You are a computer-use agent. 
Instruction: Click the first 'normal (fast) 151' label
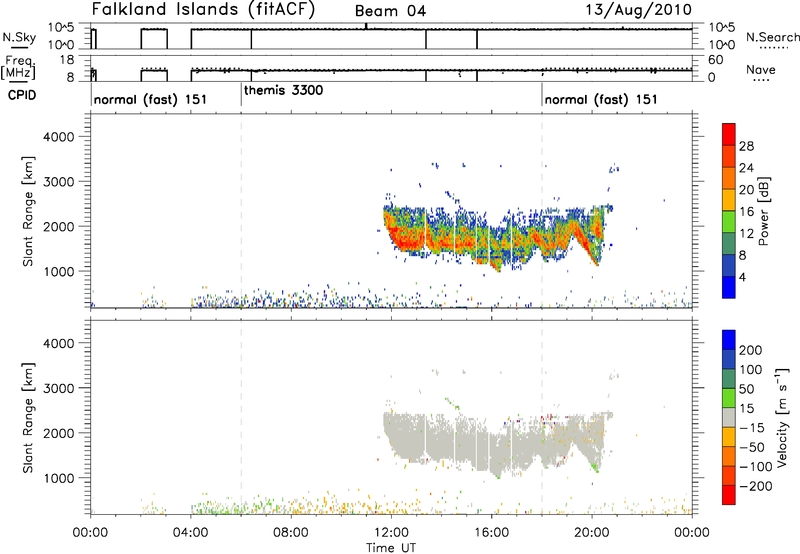[150, 99]
